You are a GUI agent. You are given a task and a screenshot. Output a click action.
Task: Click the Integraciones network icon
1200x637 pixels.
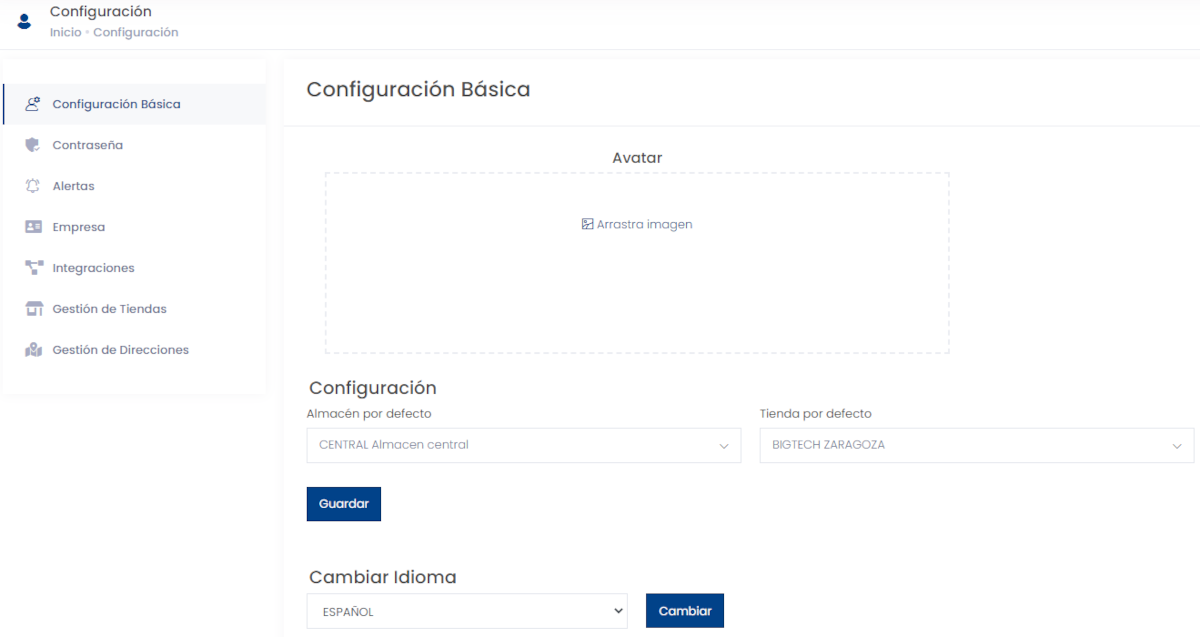[x=34, y=268]
